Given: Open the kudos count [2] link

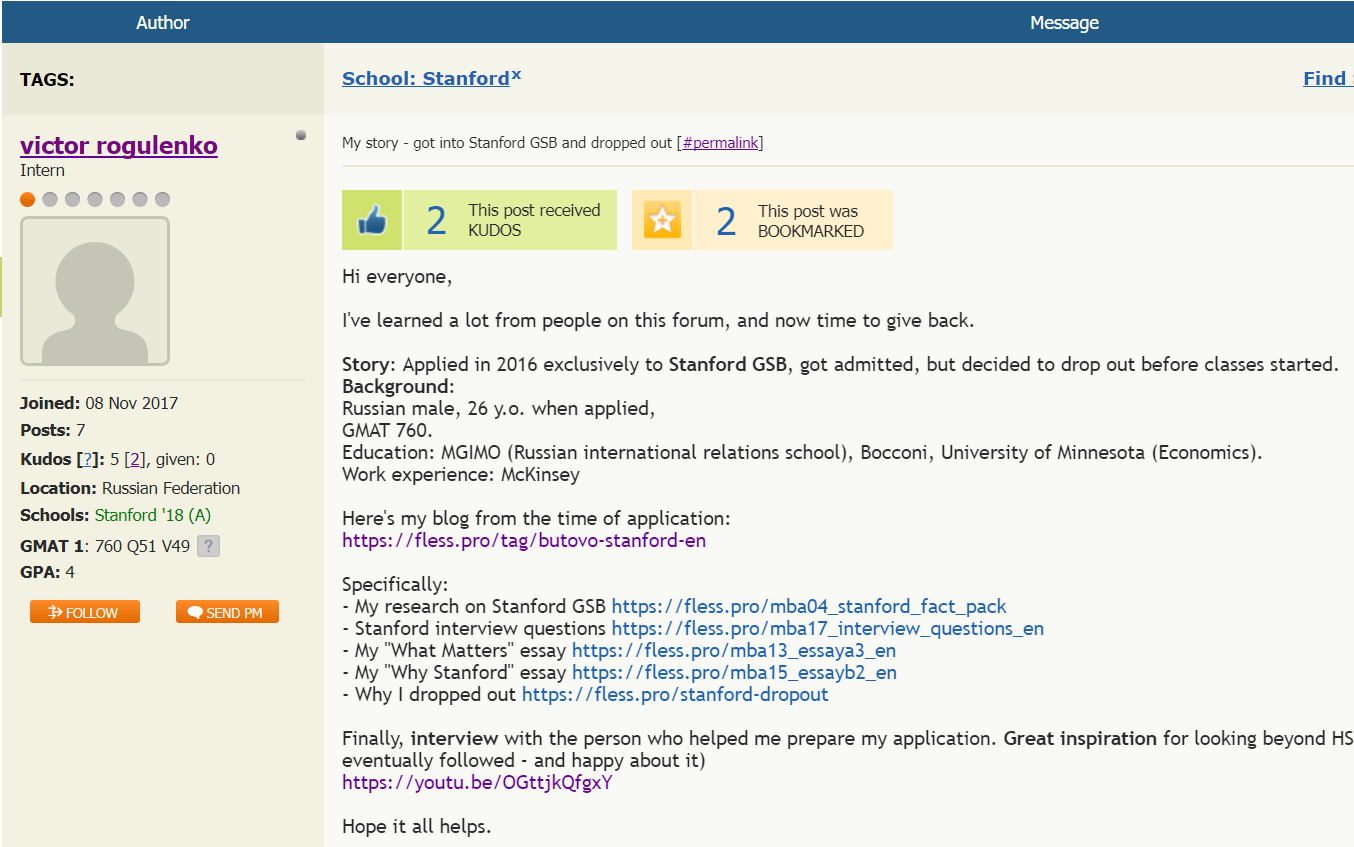Looking at the screenshot, I should tap(135, 458).
